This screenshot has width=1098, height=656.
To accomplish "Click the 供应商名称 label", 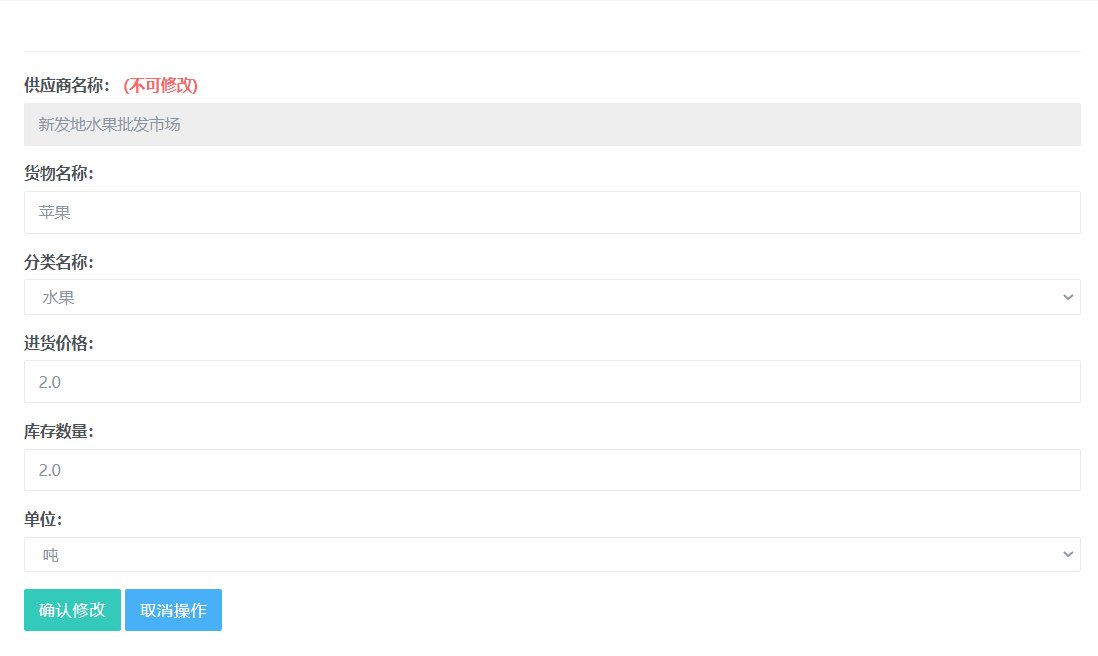I will click(67, 85).
